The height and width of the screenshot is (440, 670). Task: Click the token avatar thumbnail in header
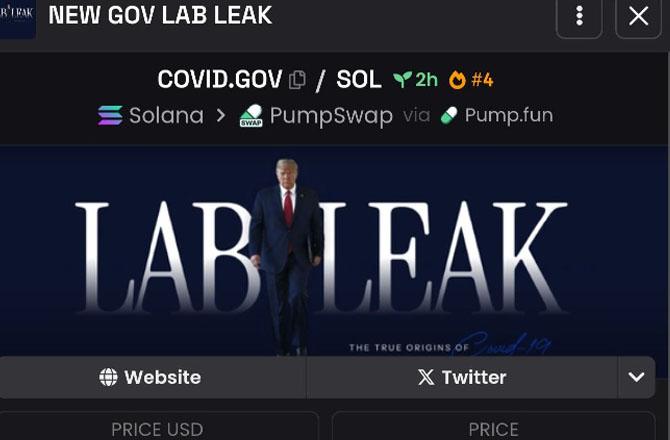point(17,17)
